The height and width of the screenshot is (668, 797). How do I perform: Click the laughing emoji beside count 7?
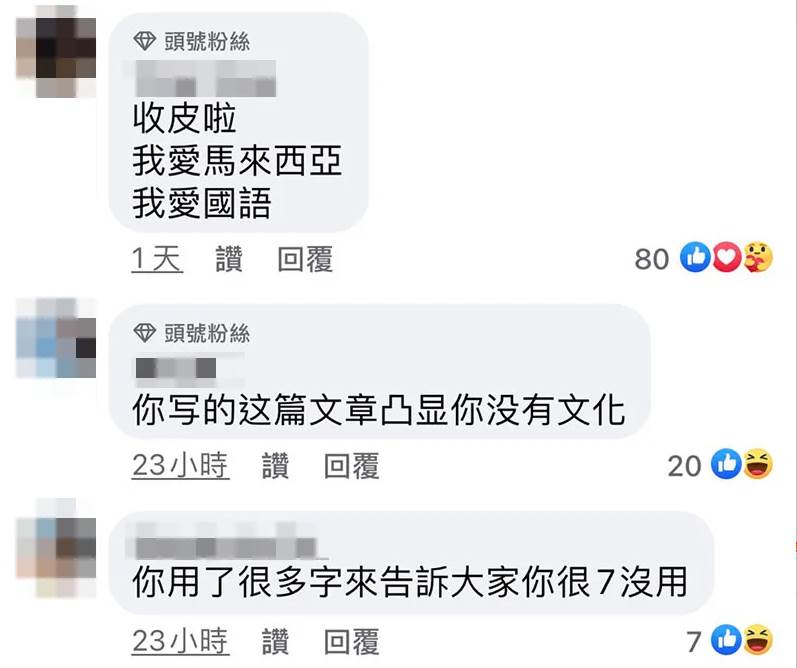[758, 640]
